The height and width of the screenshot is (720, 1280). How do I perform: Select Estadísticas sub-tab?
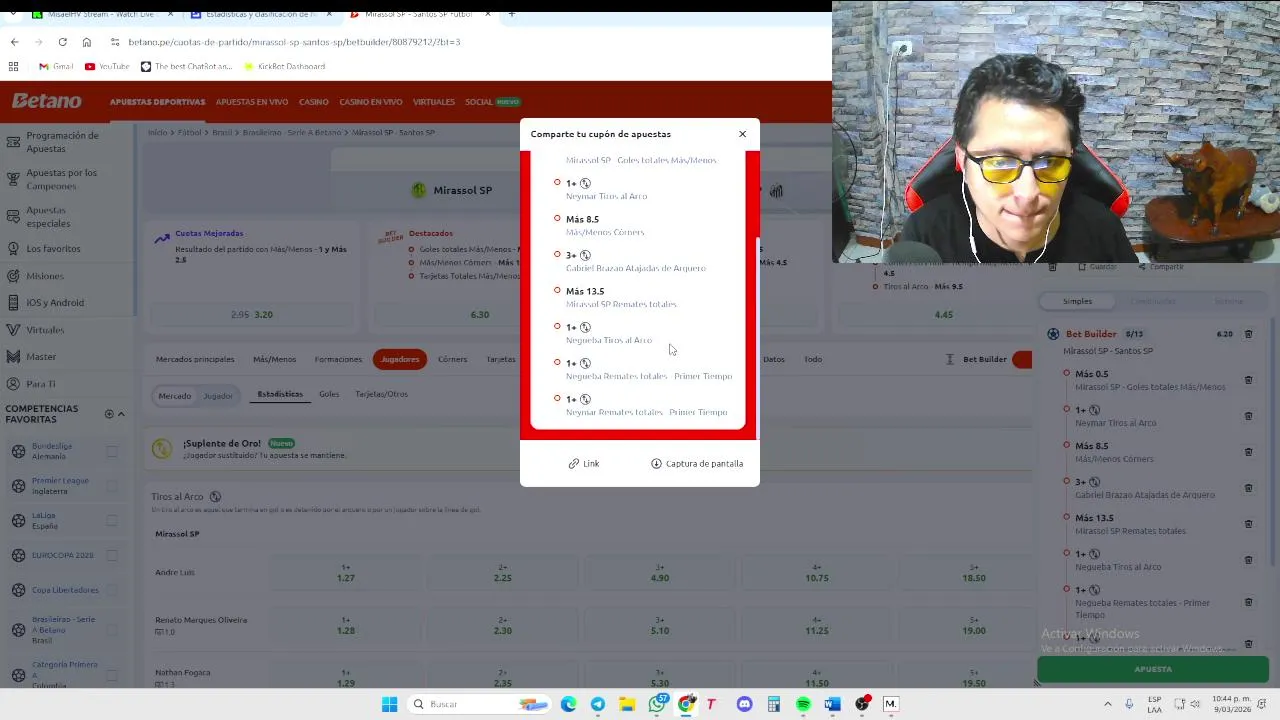pyautogui.click(x=280, y=394)
